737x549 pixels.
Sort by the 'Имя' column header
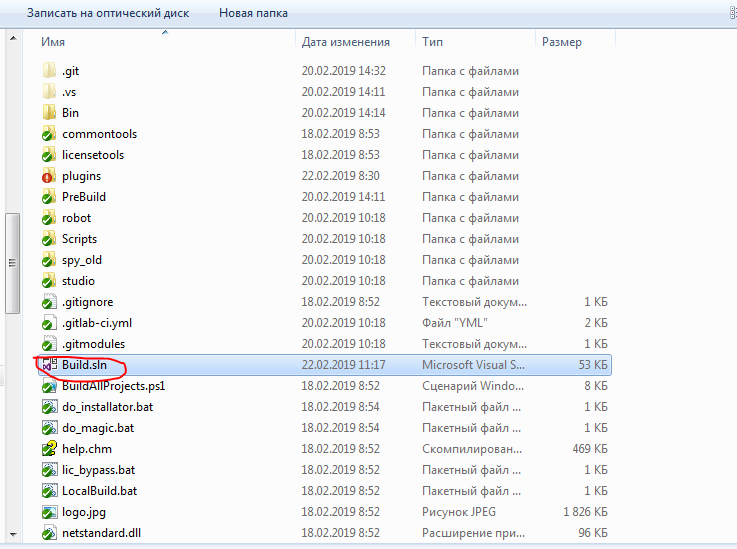point(159,42)
